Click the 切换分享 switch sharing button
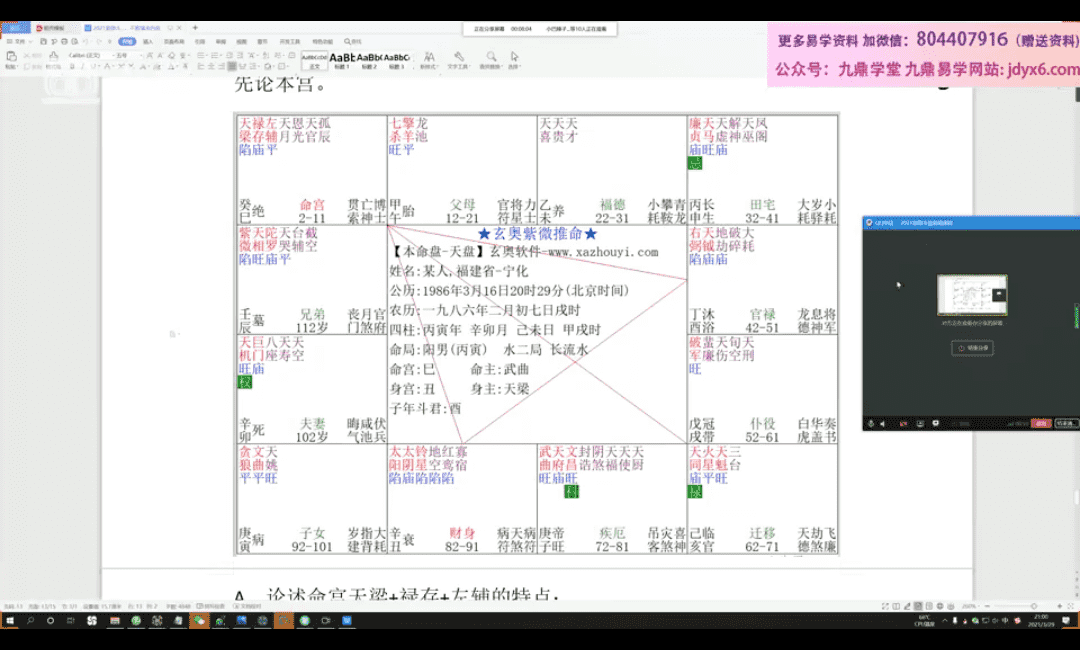 pos(971,348)
